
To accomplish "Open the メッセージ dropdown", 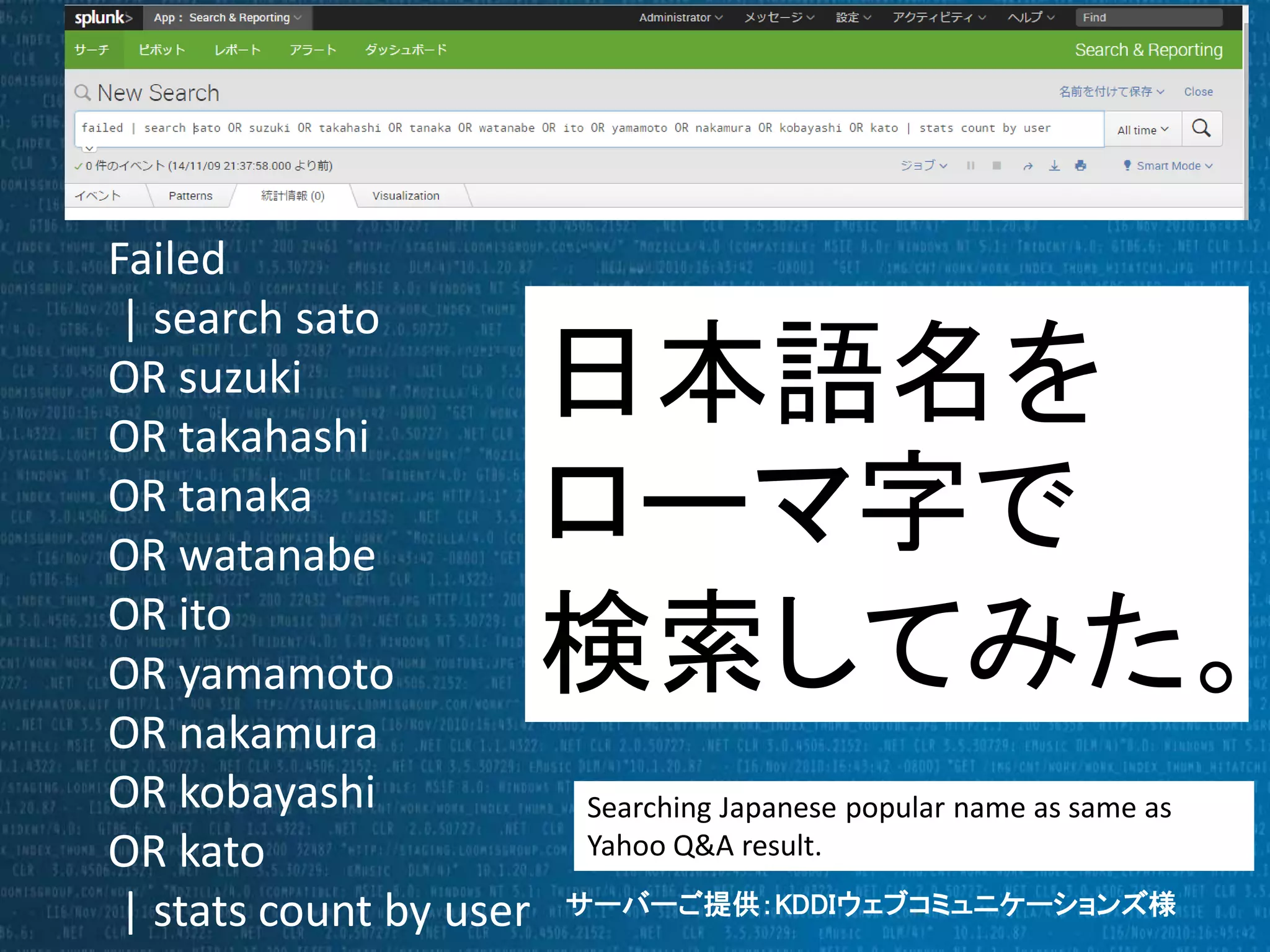I will (x=779, y=17).
